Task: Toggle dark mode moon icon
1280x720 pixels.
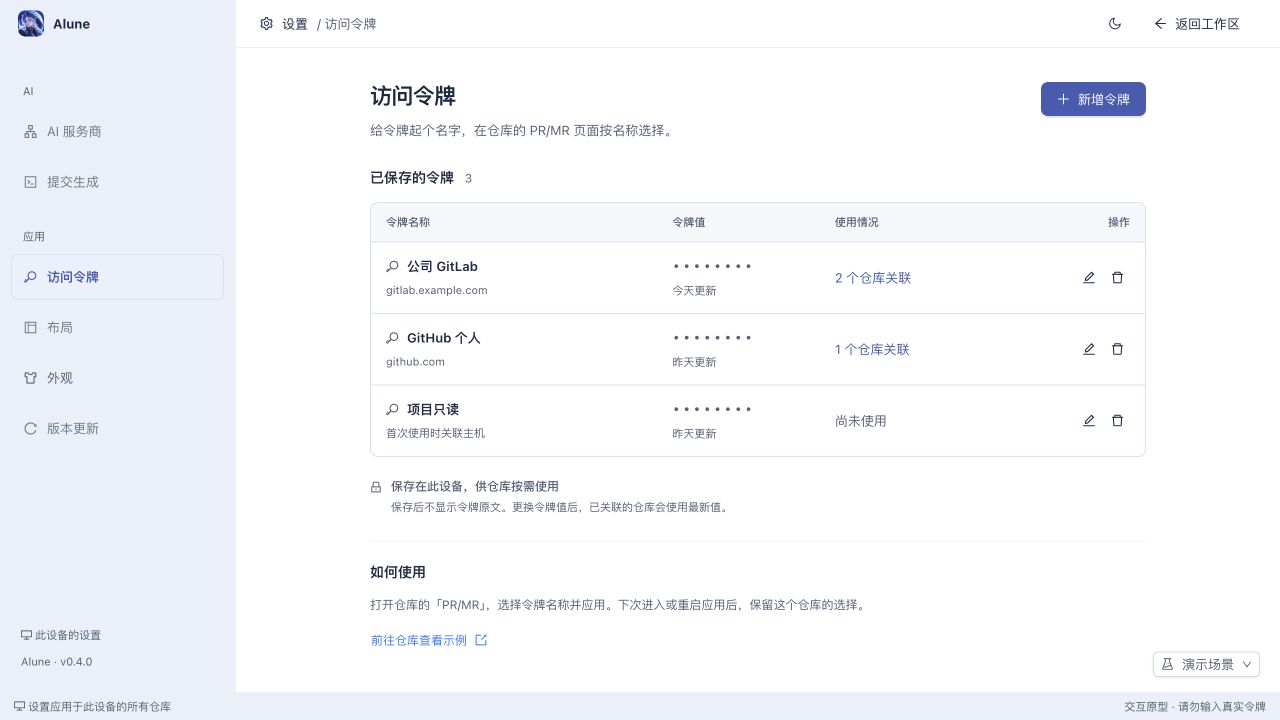Action: pos(1115,24)
